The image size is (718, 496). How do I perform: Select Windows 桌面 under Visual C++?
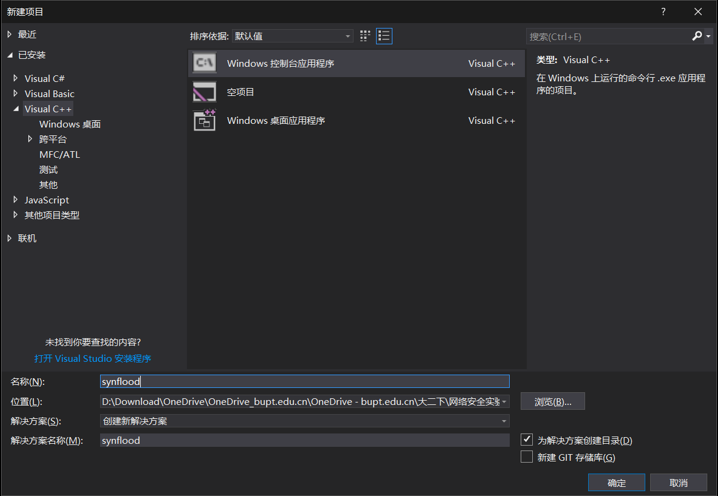tap(70, 124)
